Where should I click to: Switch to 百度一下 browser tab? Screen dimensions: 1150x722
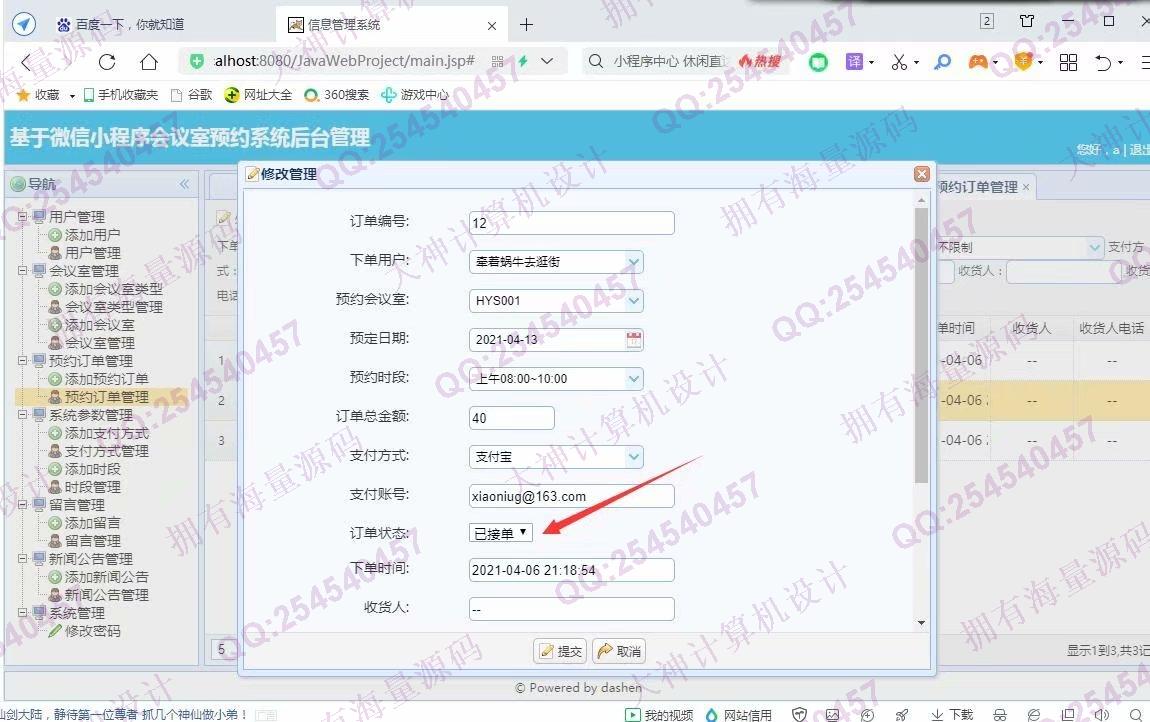pyautogui.click(x=130, y=24)
